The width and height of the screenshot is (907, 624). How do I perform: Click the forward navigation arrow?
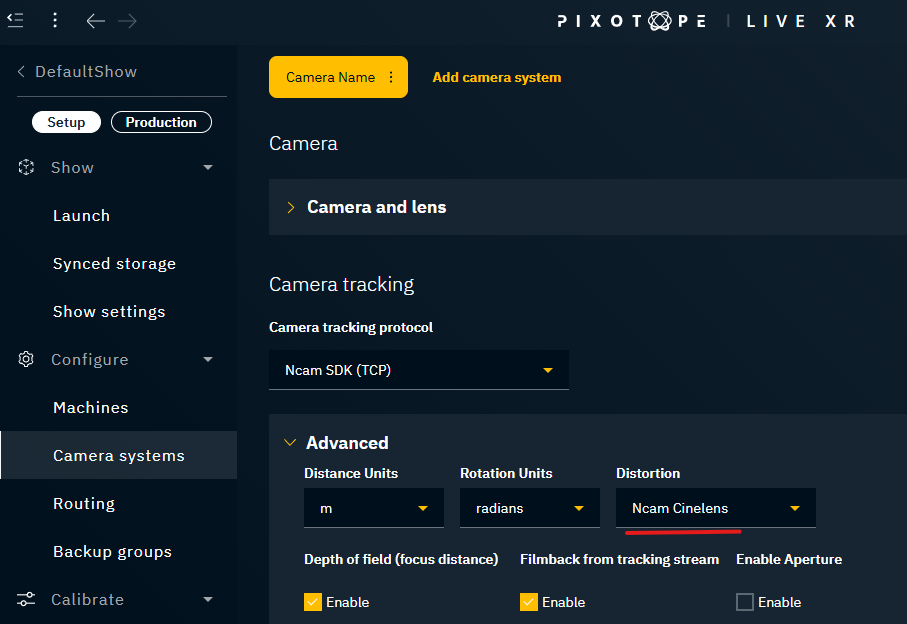tap(127, 20)
